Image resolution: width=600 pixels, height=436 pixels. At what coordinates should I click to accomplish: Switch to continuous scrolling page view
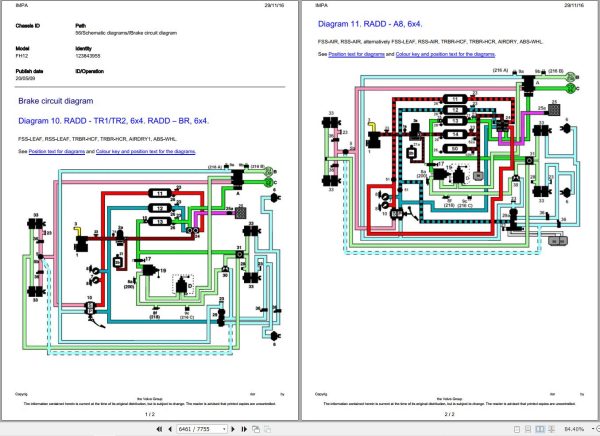pyautogui.click(x=528, y=429)
